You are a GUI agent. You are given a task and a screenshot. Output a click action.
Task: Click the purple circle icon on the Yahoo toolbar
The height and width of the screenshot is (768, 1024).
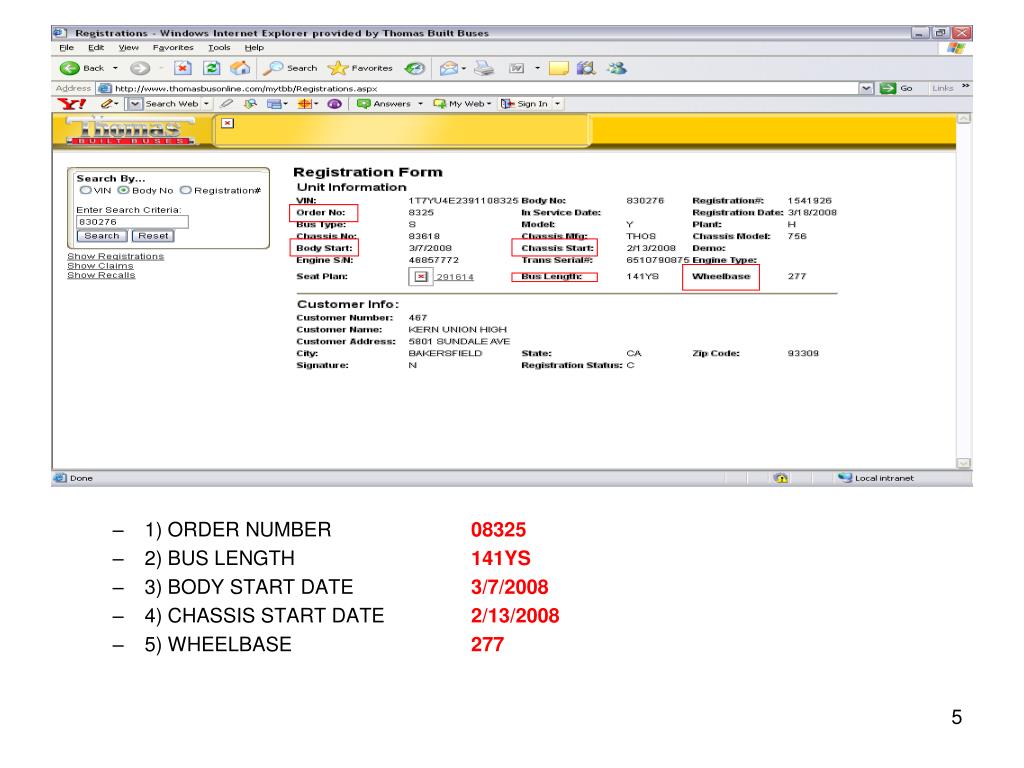click(334, 104)
